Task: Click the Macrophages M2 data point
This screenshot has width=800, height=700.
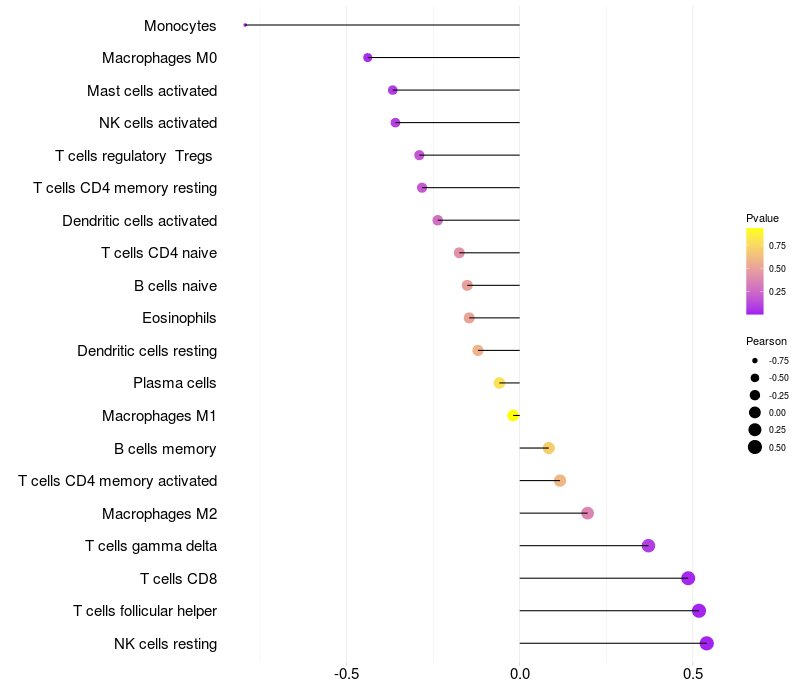Action: [588, 513]
